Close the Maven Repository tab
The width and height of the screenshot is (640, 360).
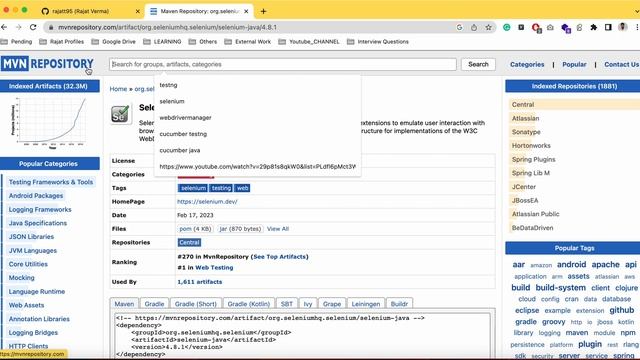pyautogui.click(x=246, y=11)
